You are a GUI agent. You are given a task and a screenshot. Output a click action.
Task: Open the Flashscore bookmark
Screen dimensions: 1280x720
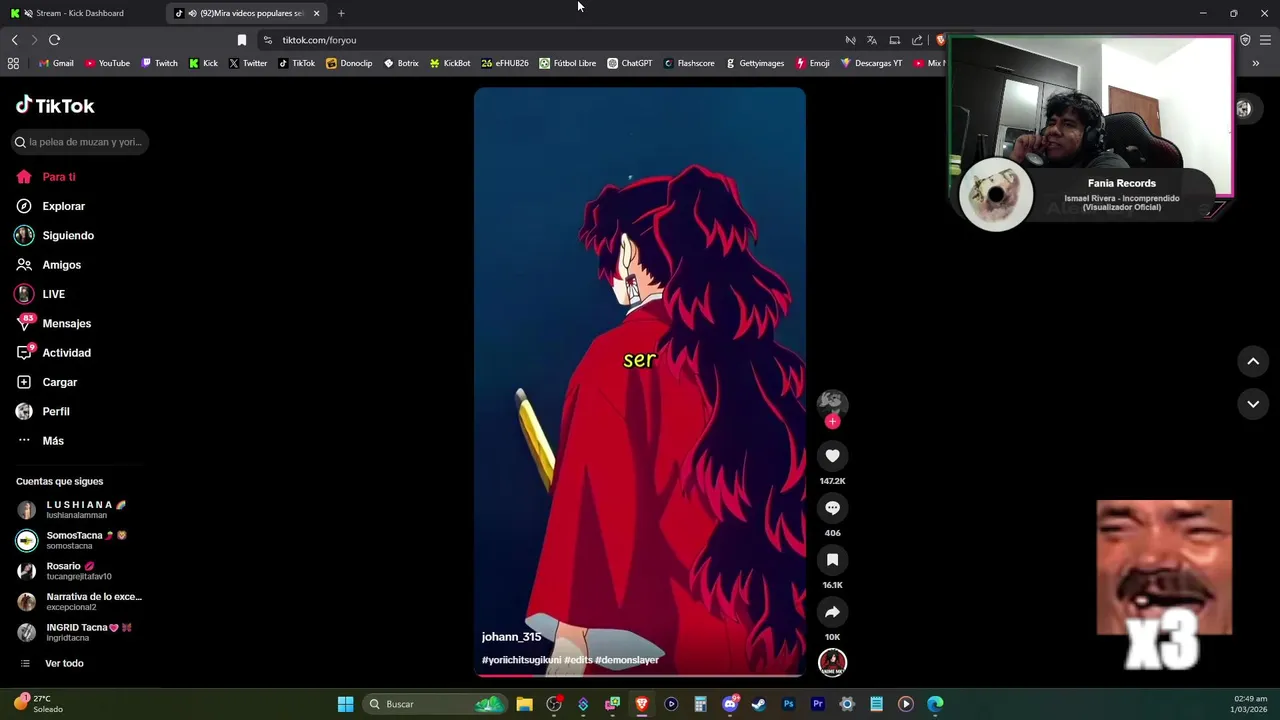(689, 63)
